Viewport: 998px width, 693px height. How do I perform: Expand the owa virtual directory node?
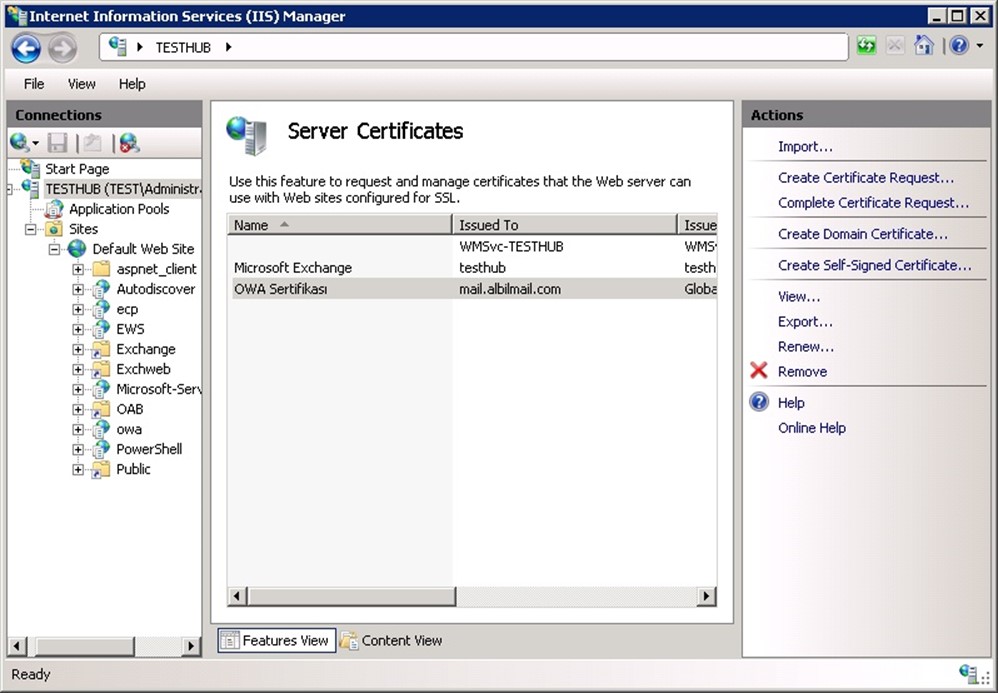point(78,429)
